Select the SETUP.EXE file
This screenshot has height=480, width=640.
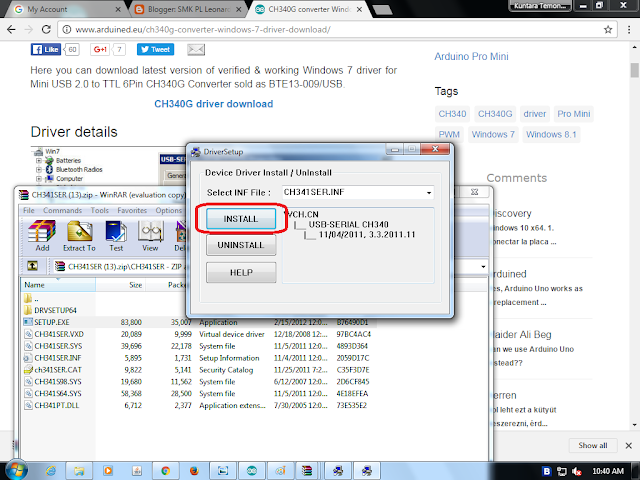click(47, 322)
